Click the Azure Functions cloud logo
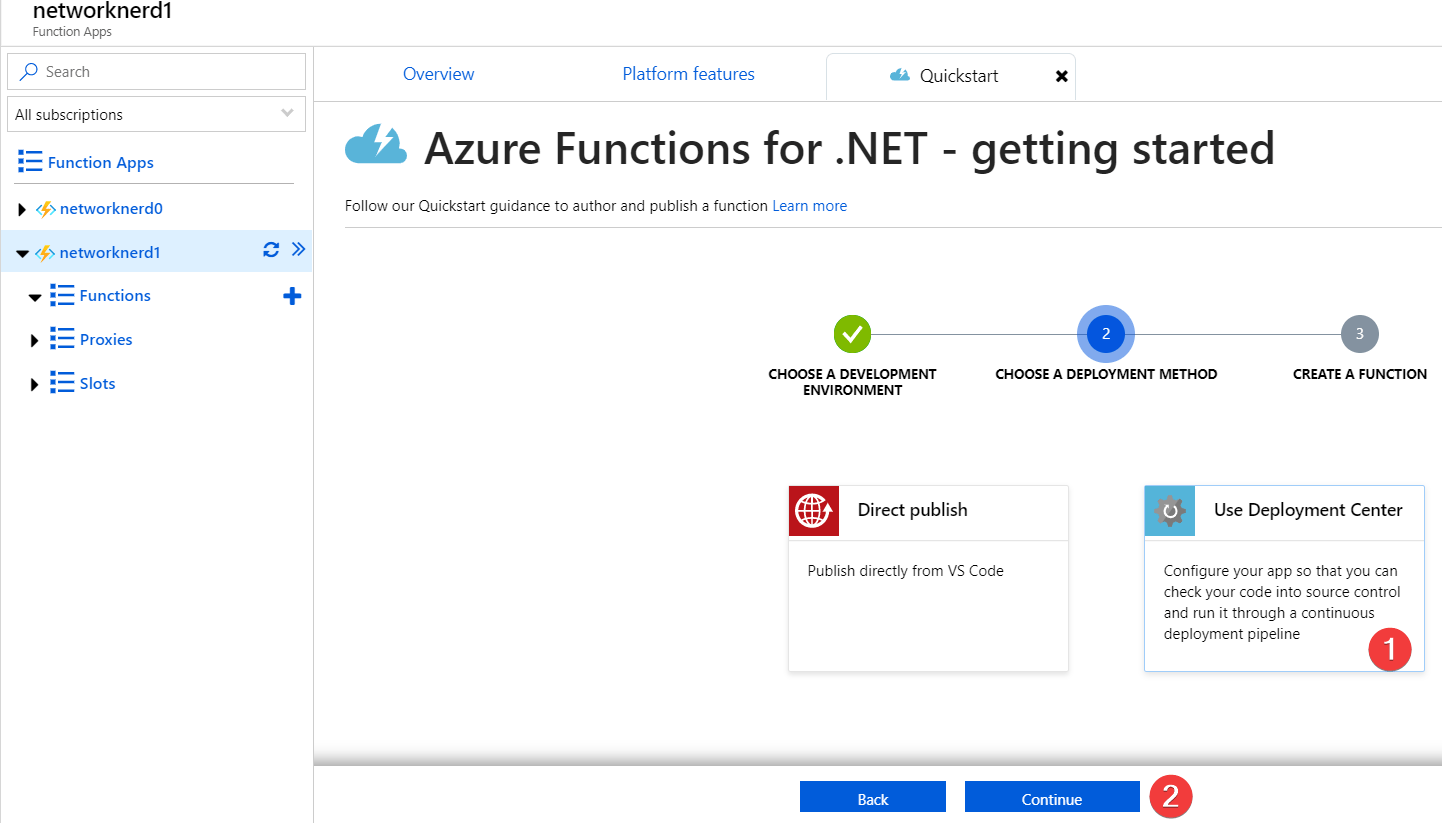Viewport: 1442px width, 823px height. [377, 145]
